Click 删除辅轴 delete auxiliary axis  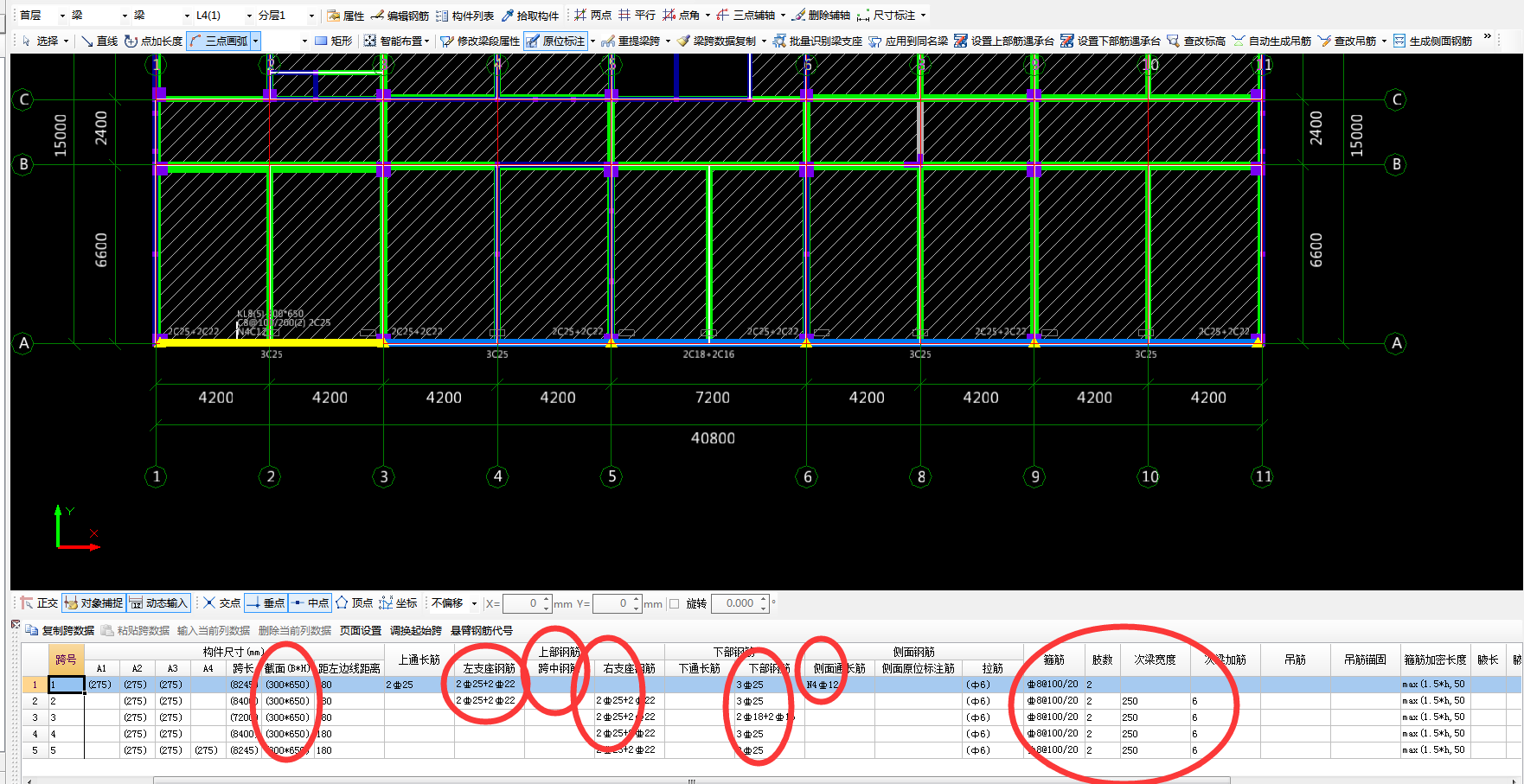click(822, 16)
